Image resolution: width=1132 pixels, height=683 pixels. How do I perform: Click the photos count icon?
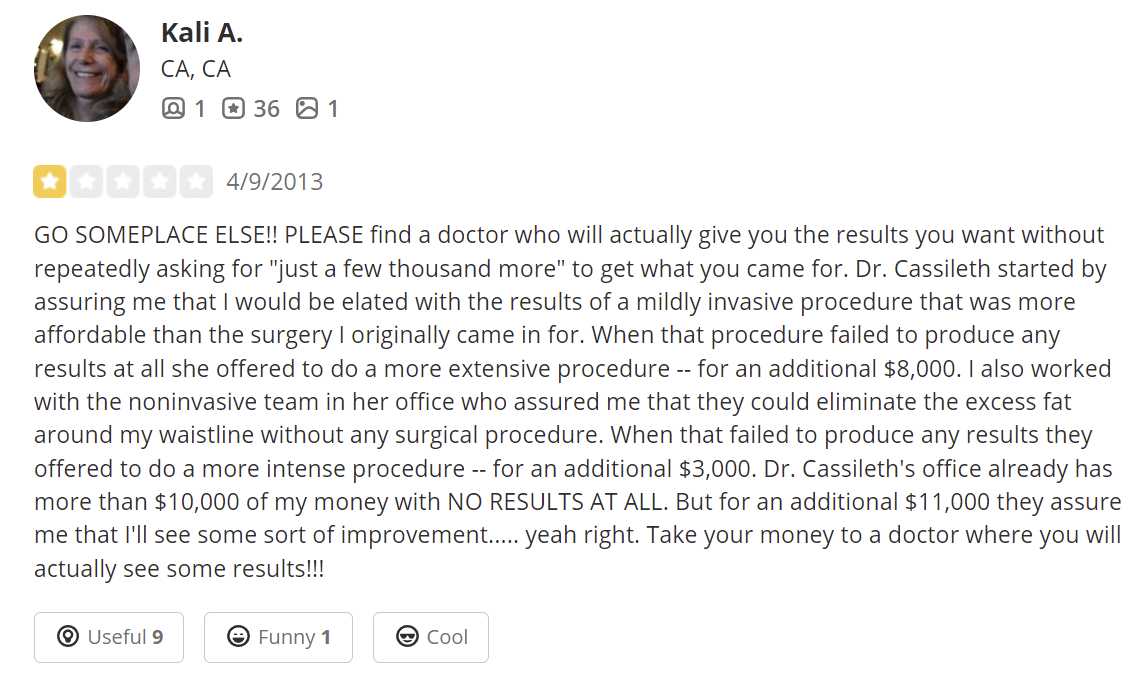[x=307, y=108]
